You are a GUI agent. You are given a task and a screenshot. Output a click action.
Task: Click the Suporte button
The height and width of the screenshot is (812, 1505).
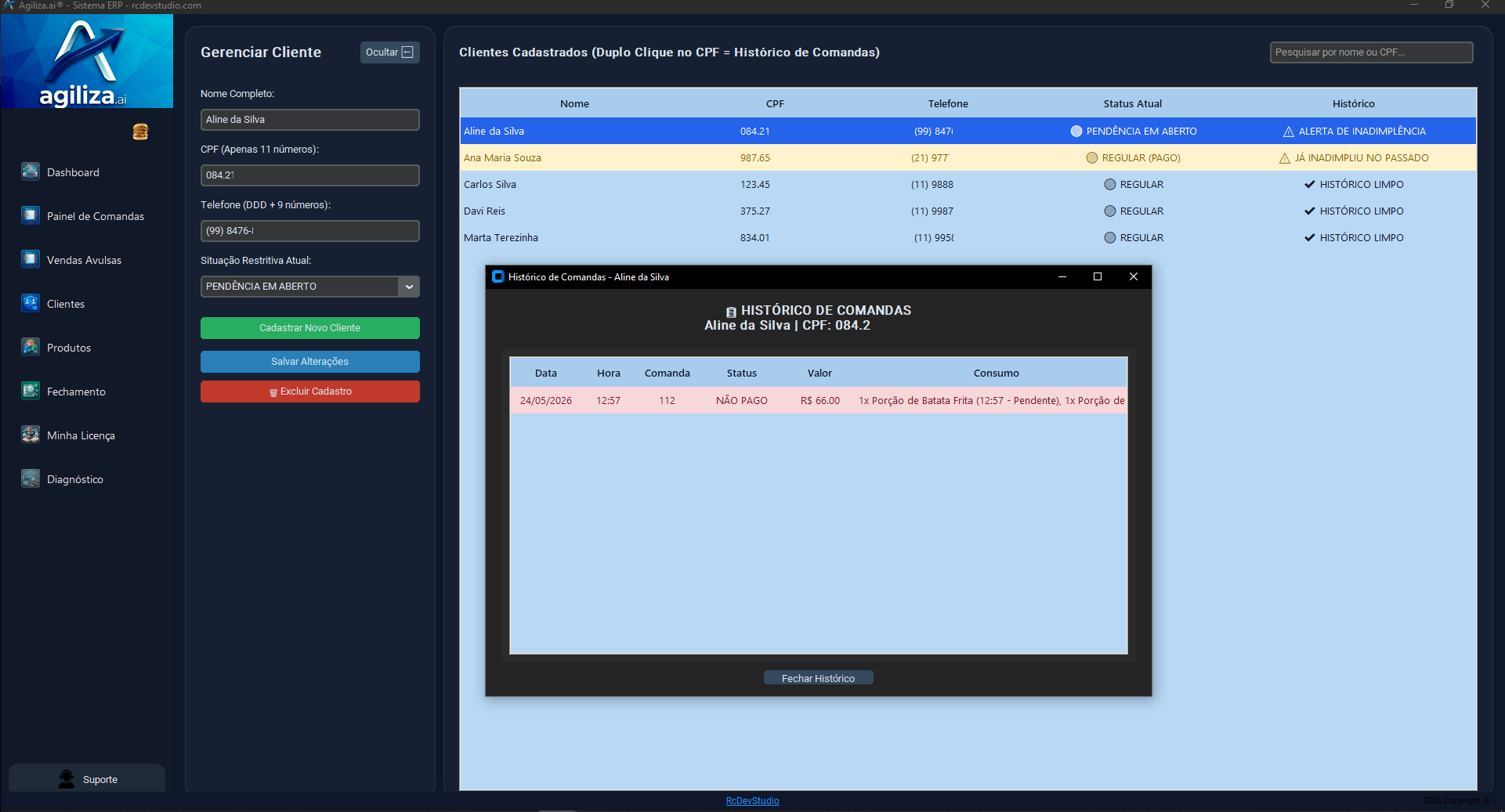pyautogui.click(x=87, y=779)
